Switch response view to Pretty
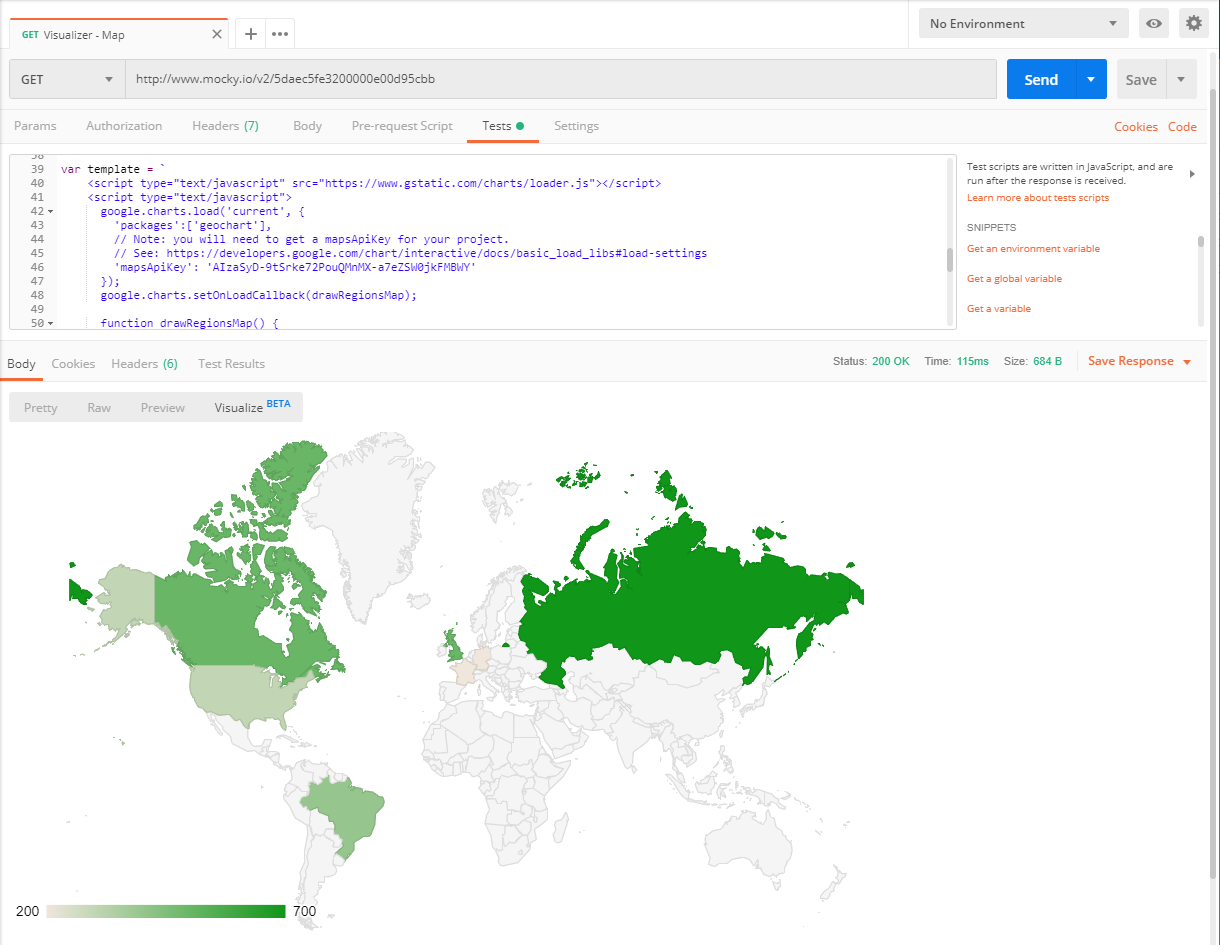Image resolution: width=1220 pixels, height=945 pixels. click(41, 408)
